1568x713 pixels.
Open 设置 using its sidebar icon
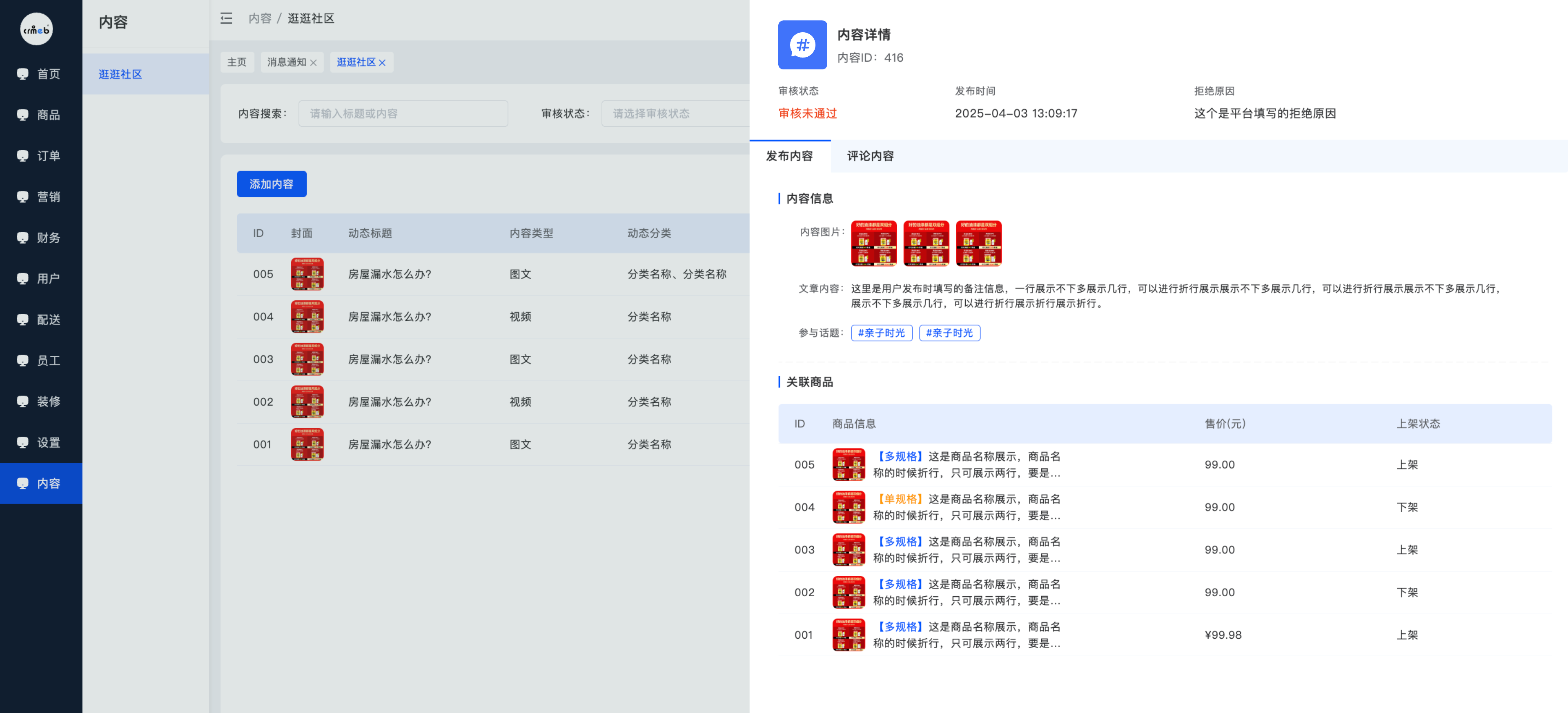(22, 442)
